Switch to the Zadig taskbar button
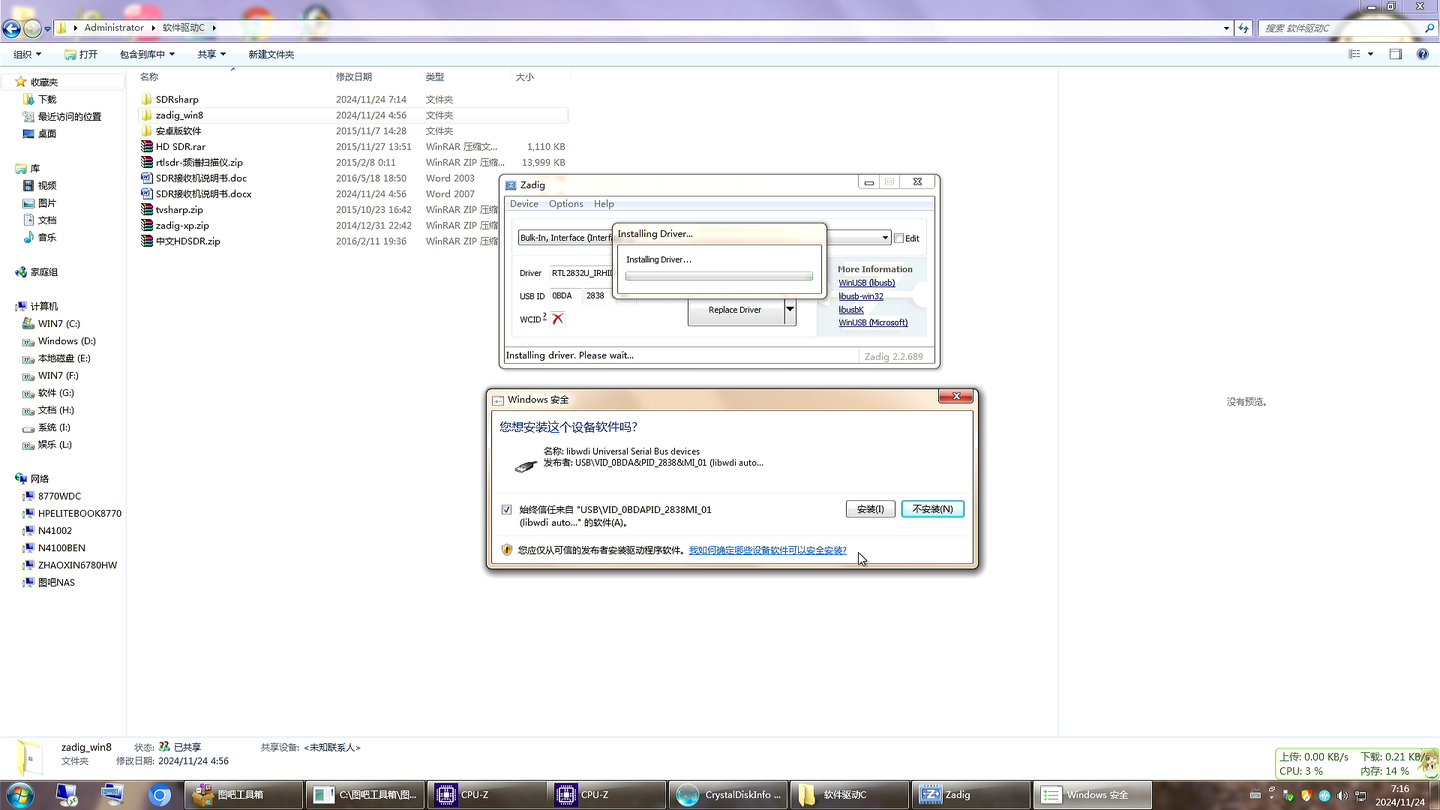The width and height of the screenshot is (1440, 810). [969, 795]
